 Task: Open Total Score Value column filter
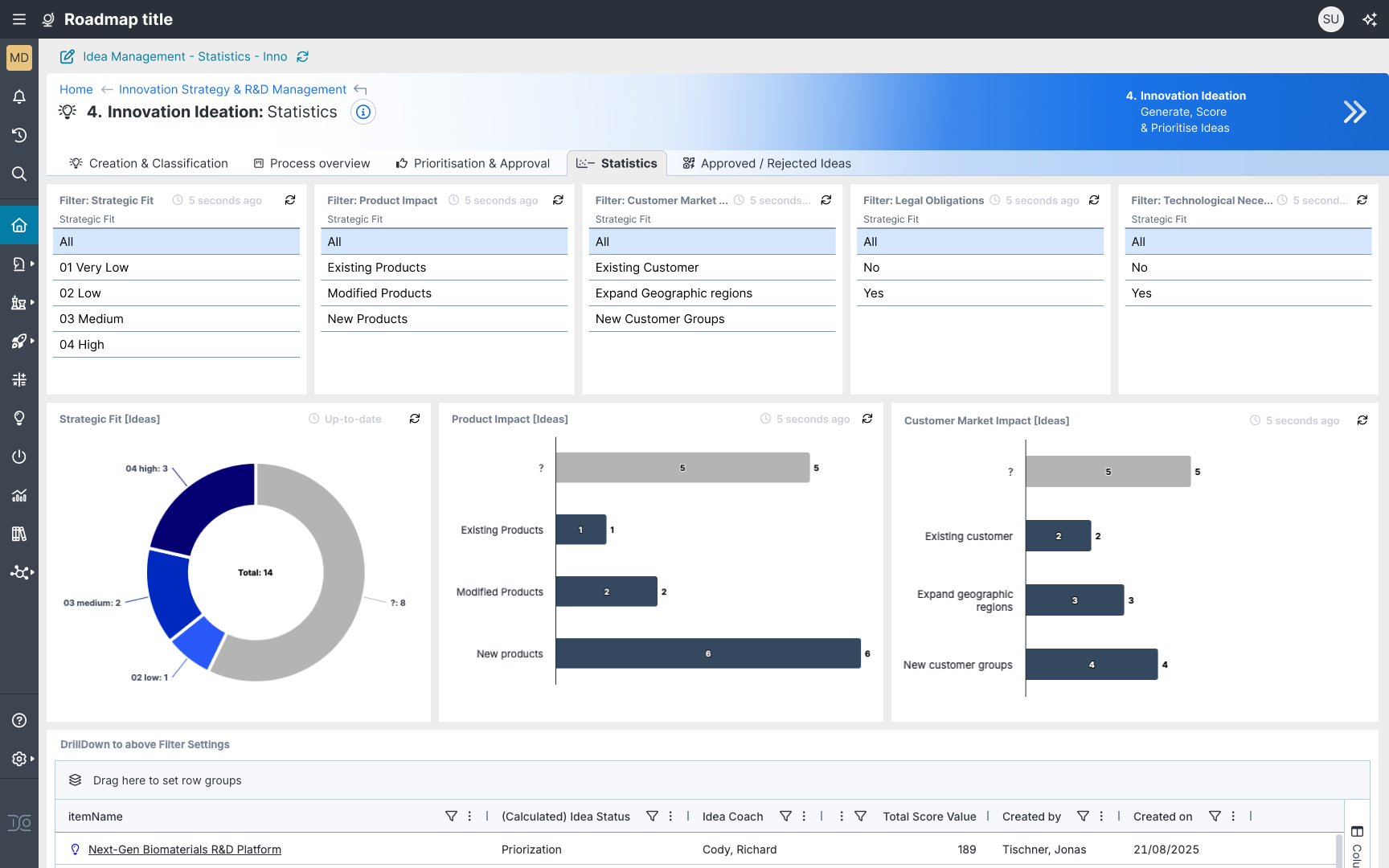860,816
